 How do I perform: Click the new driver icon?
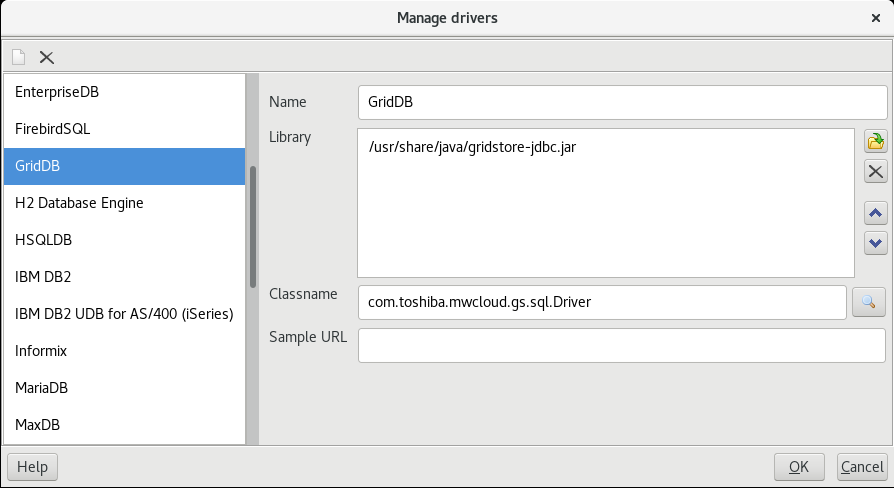18,57
